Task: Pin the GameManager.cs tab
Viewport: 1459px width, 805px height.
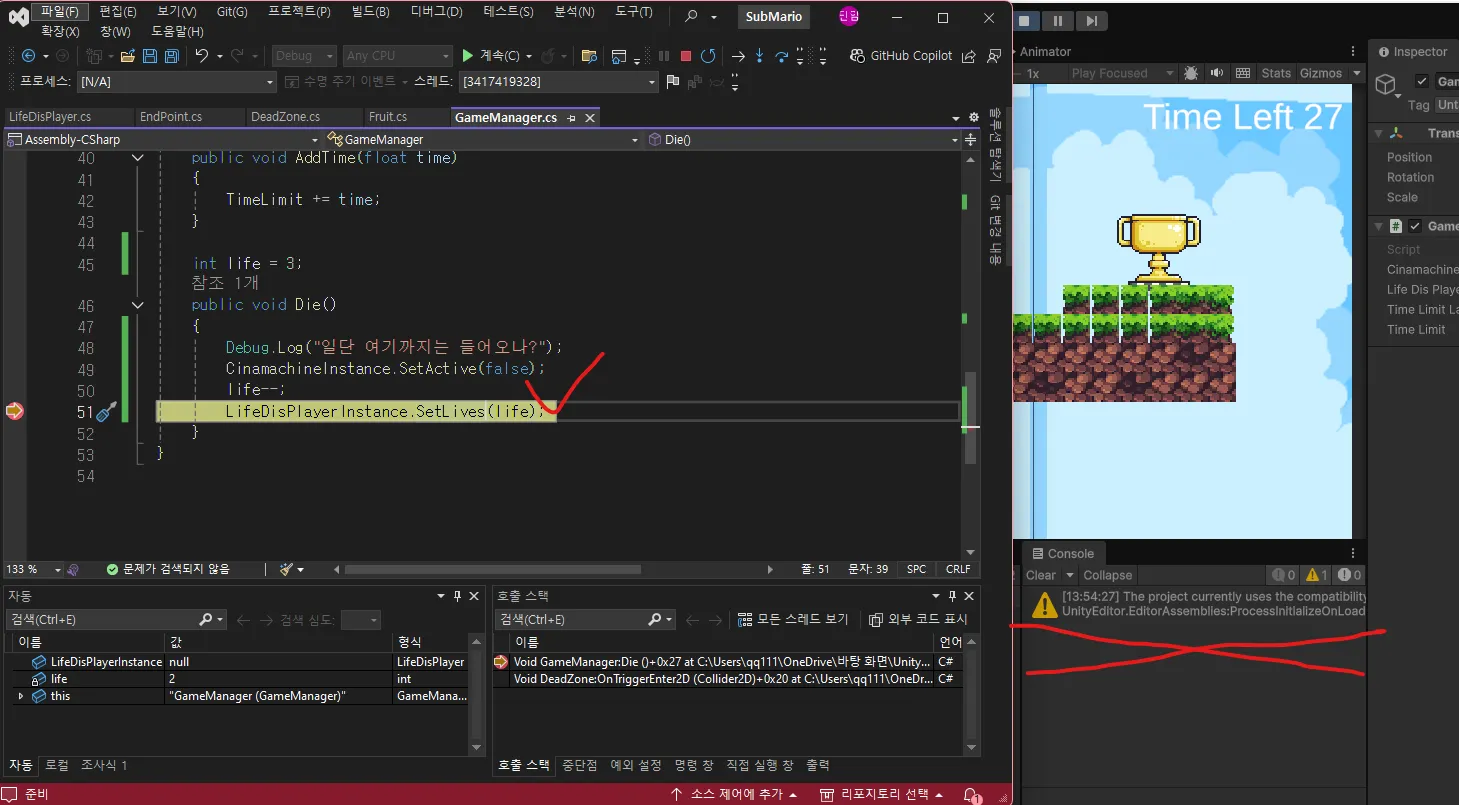Action: [572, 118]
